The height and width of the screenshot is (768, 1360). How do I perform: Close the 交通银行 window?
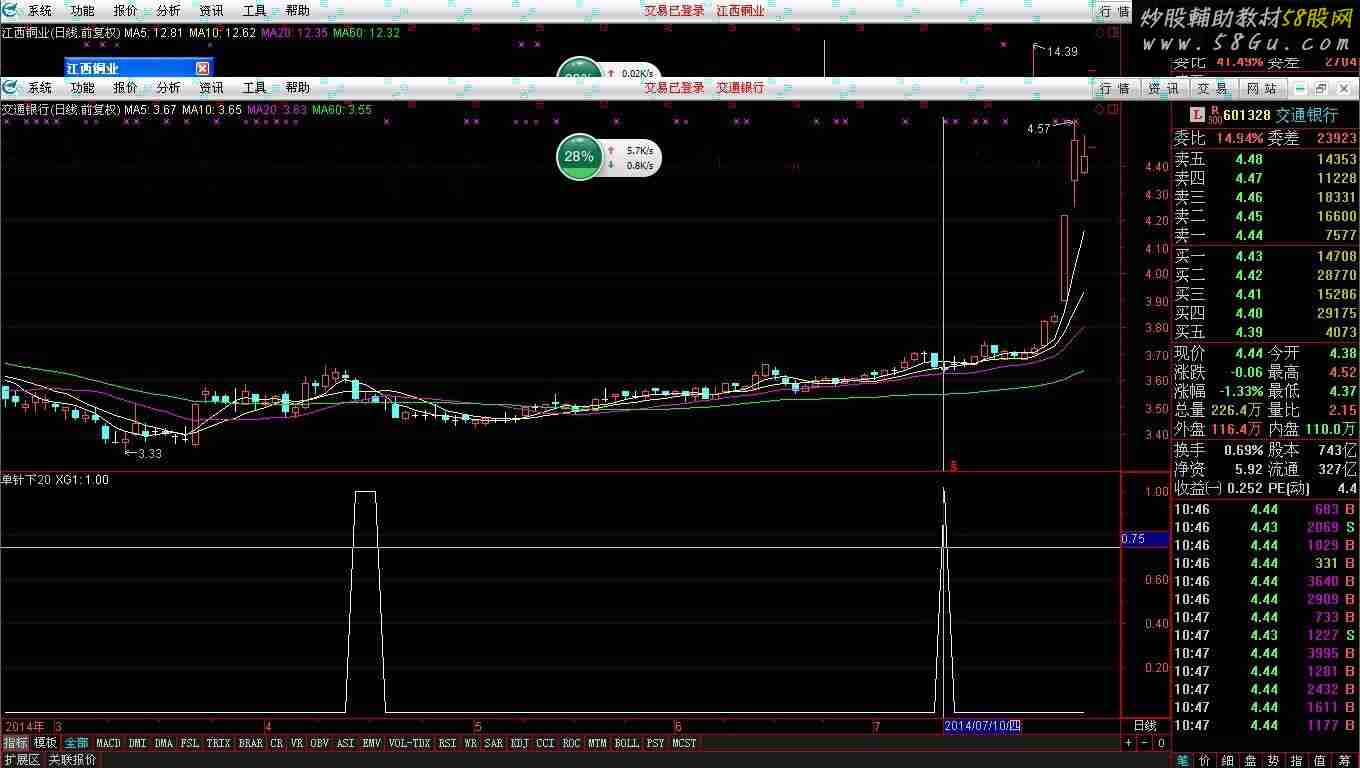(x=1343, y=89)
